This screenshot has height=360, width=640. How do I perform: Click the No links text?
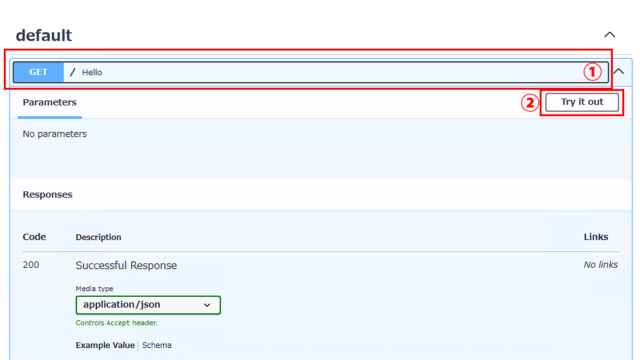click(x=600, y=265)
